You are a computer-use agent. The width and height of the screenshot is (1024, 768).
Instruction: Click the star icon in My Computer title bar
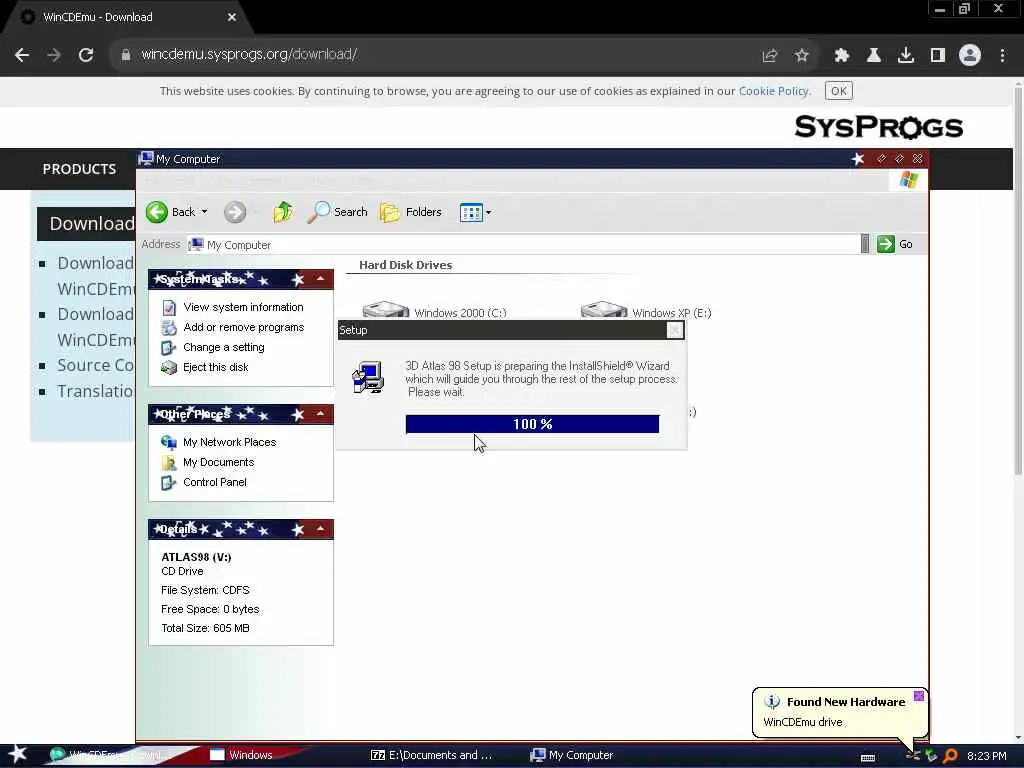click(x=857, y=159)
